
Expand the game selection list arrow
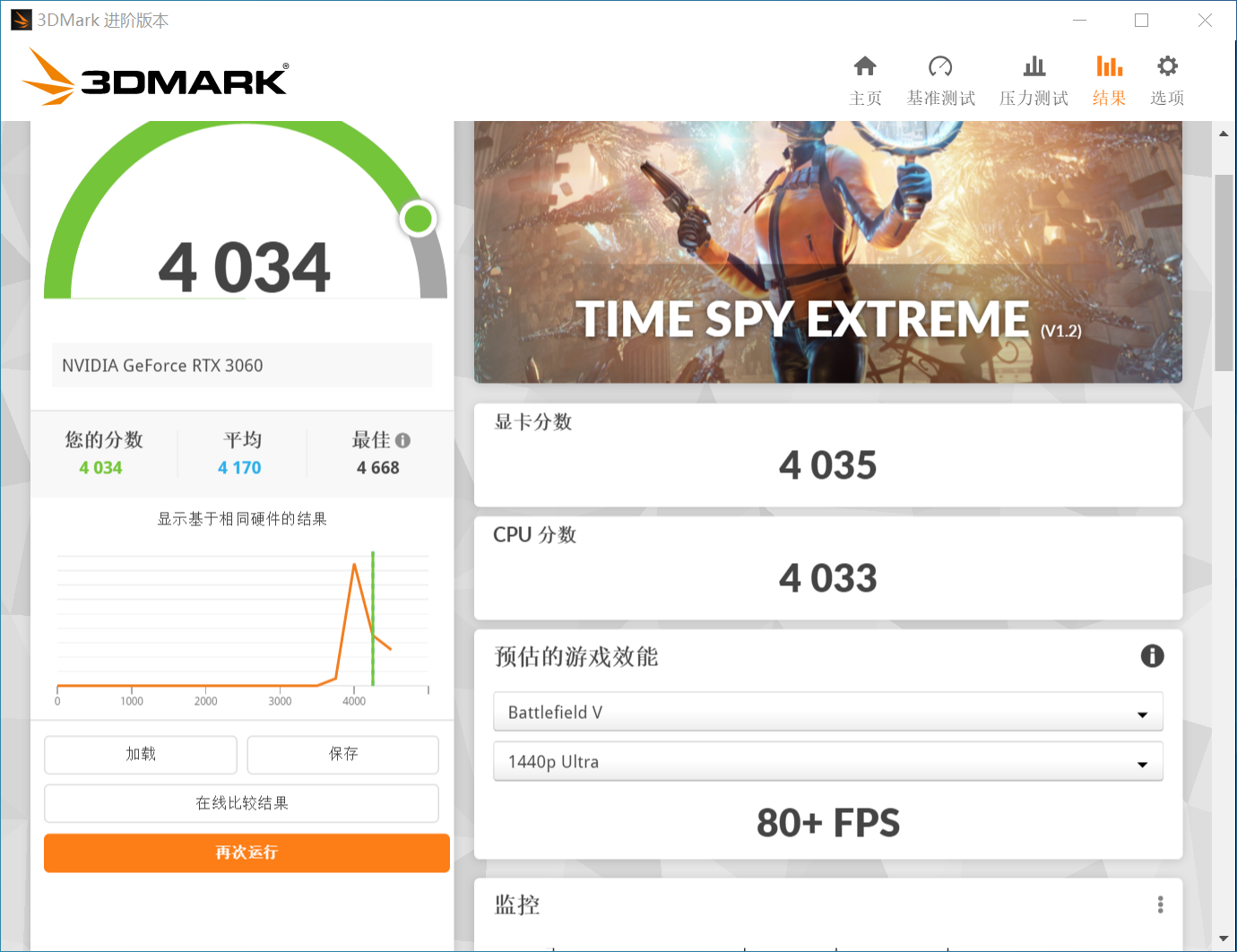(1141, 713)
